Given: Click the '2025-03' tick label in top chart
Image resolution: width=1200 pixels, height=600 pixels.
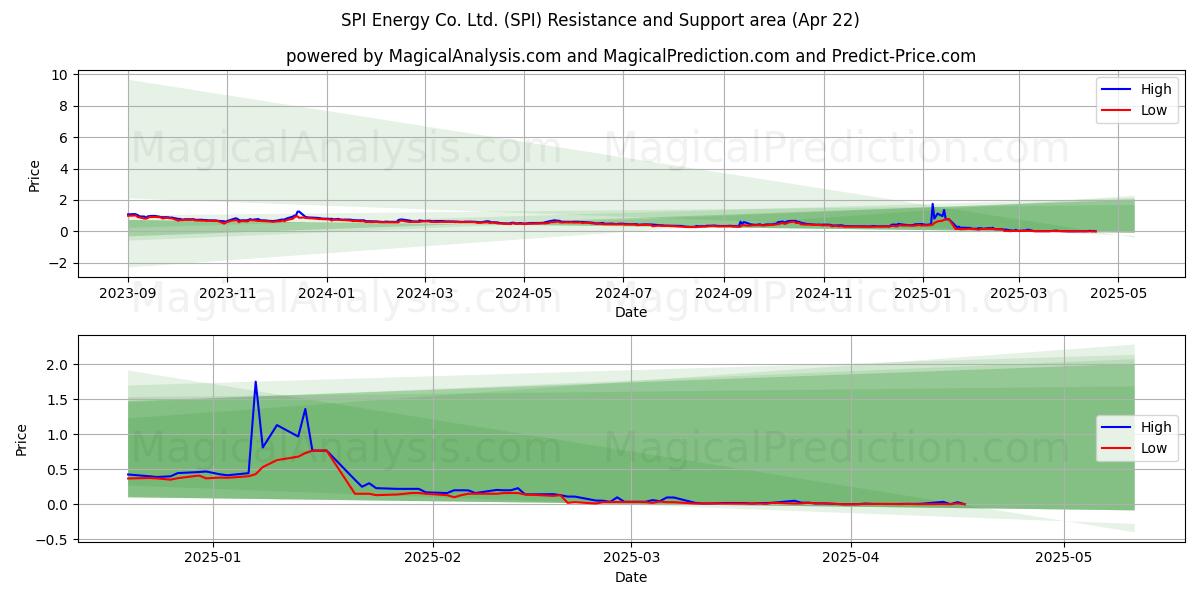Looking at the screenshot, I should tap(1019, 294).
